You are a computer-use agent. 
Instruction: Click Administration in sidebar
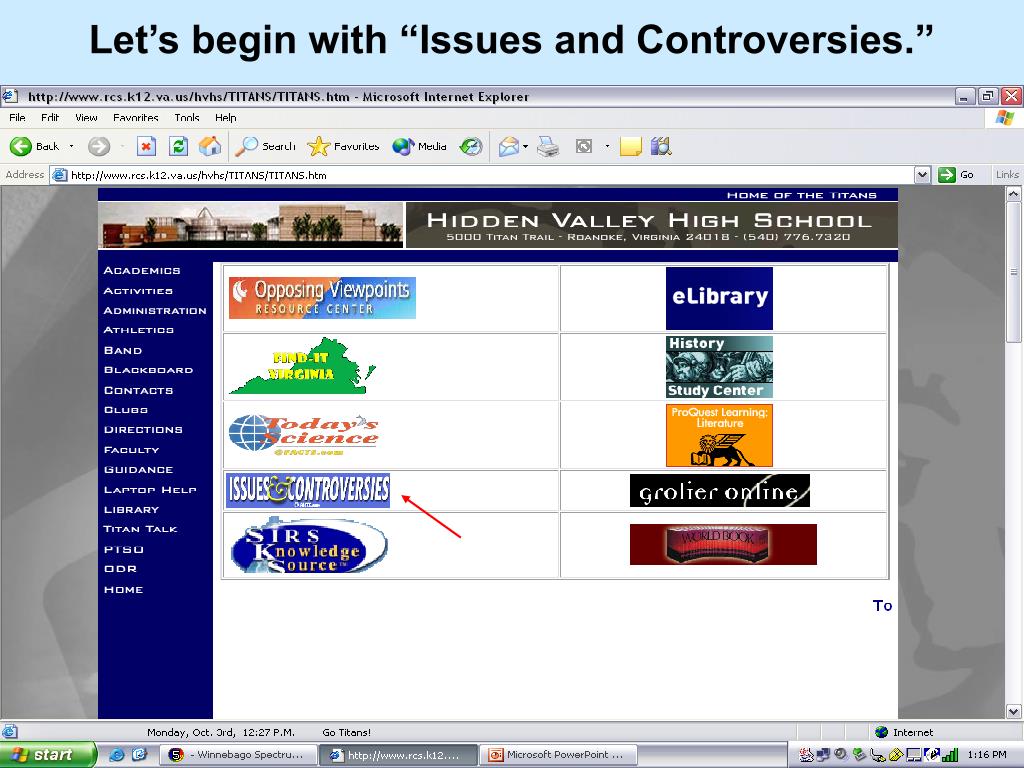pyautogui.click(x=155, y=310)
